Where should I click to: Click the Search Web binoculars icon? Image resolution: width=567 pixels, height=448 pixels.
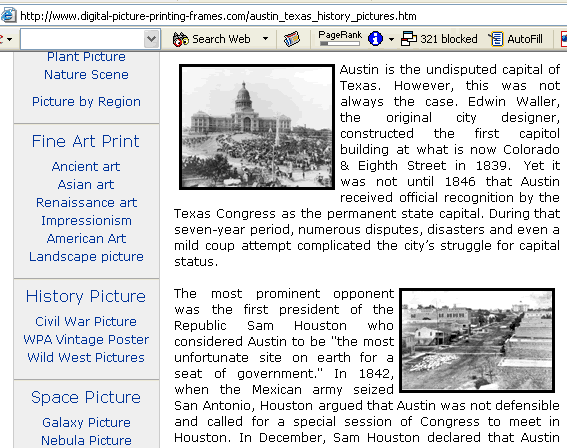[180, 39]
